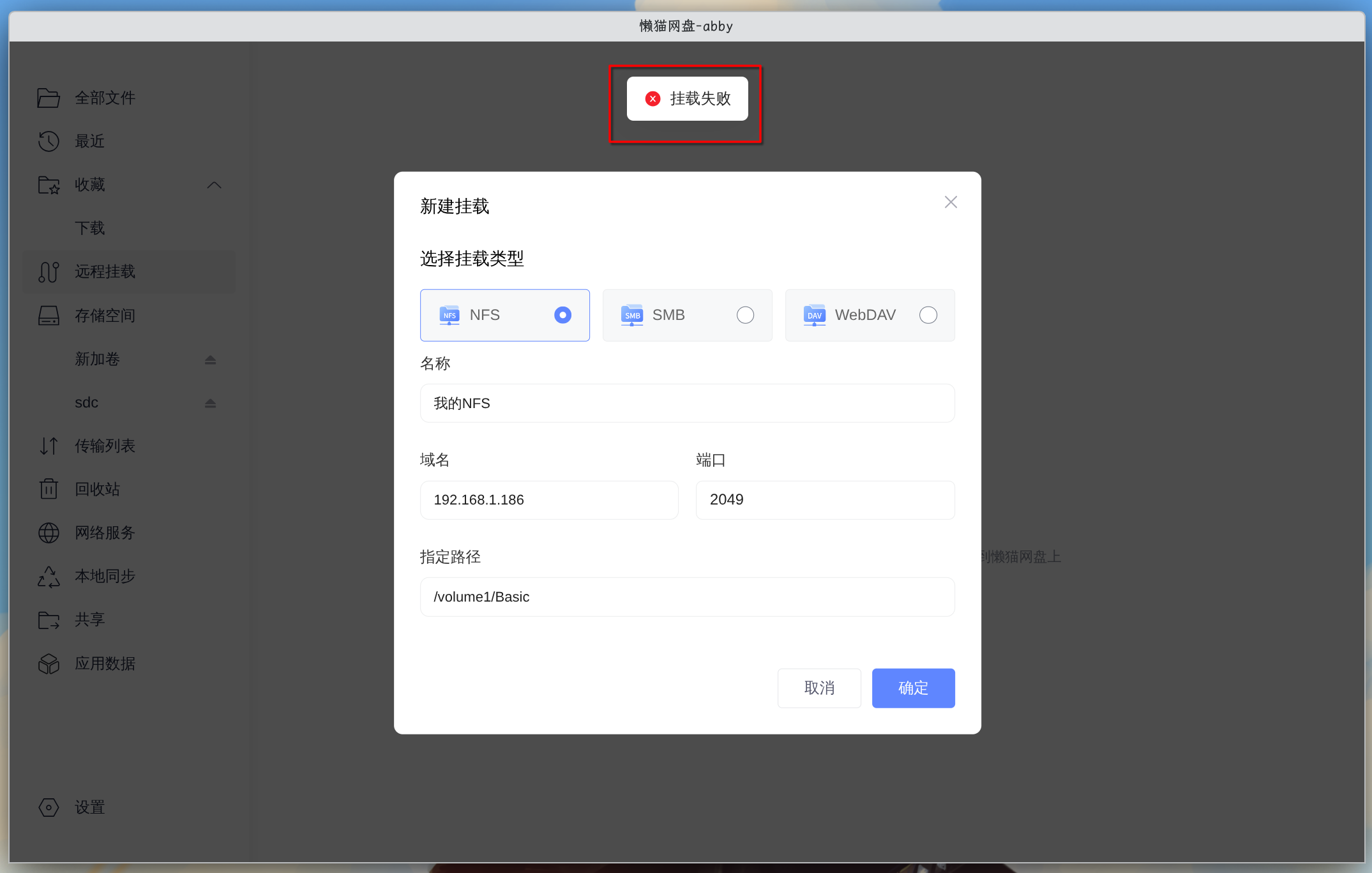
Task: Eject the sdc volume
Action: [211, 403]
